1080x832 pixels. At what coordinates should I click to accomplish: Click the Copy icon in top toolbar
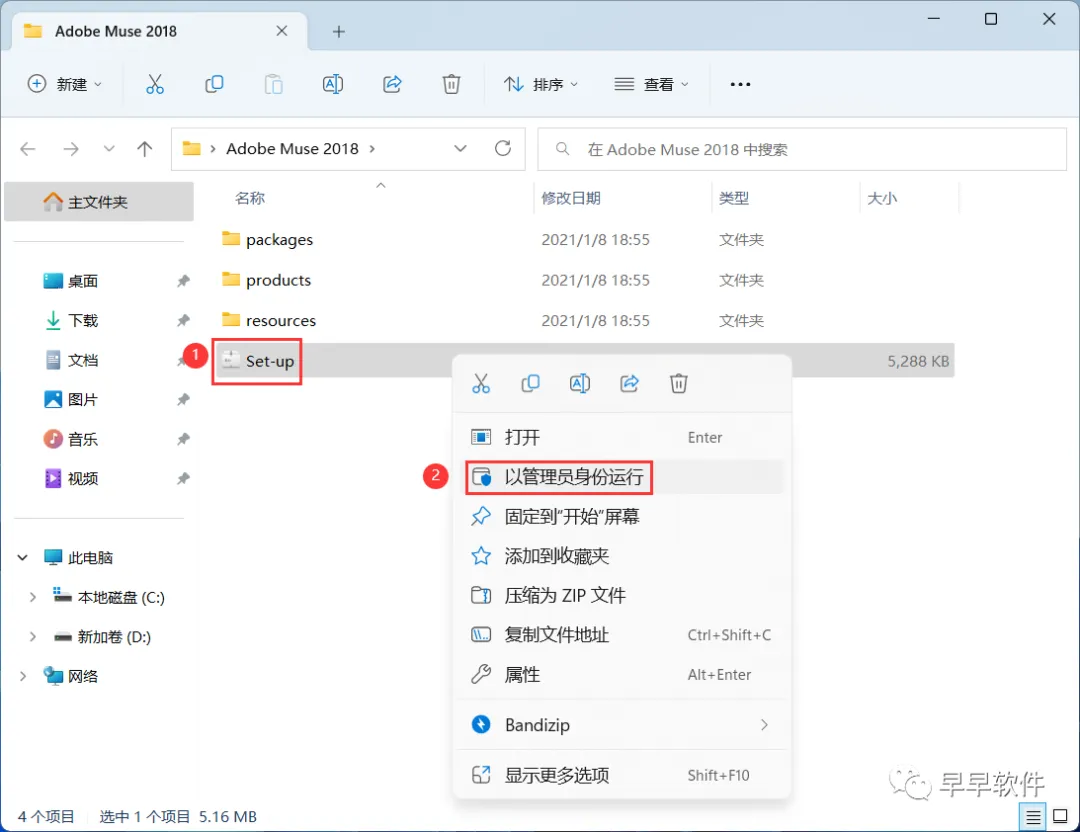point(214,84)
